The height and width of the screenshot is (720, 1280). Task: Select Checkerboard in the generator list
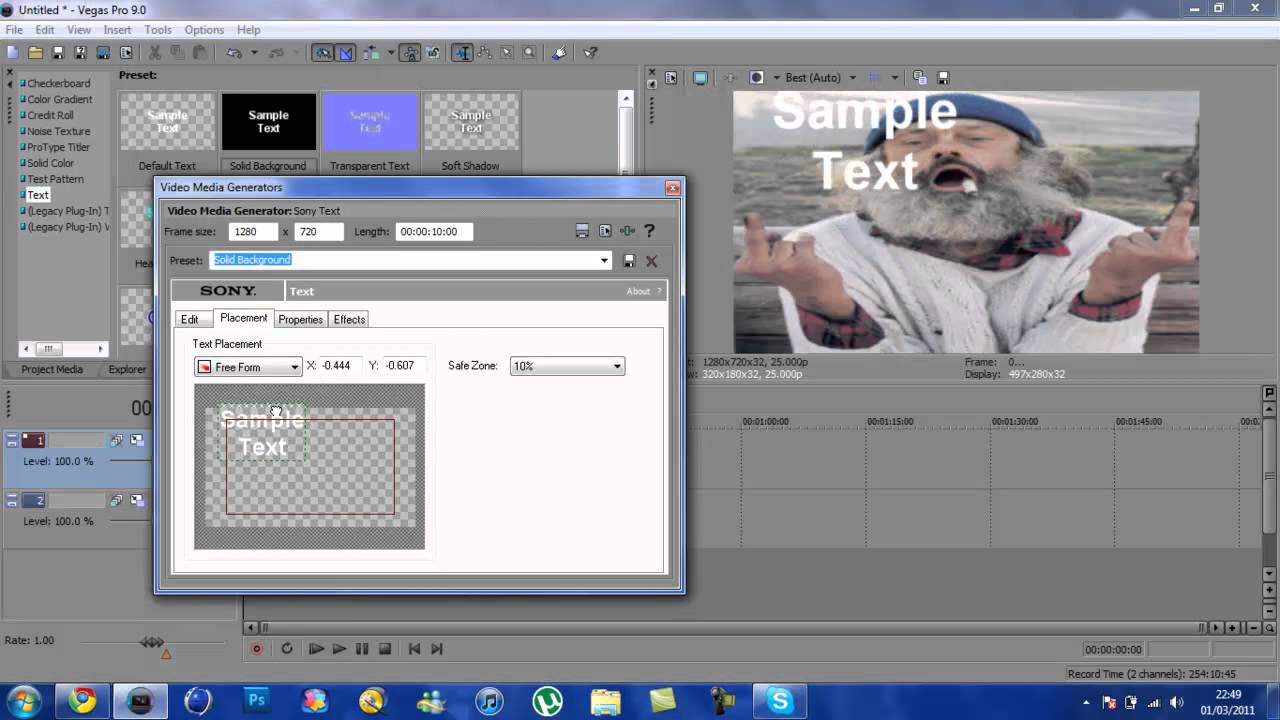(x=58, y=83)
